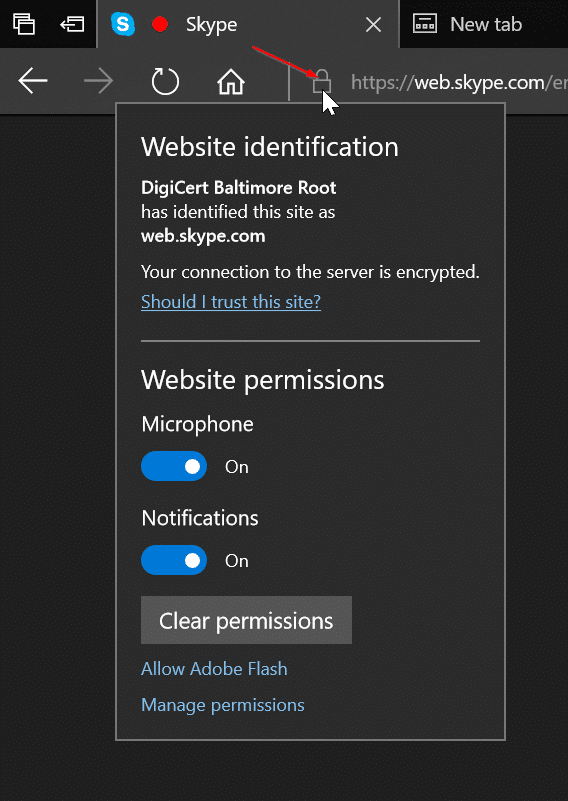
Task: Open the tabs you've set aside icon
Action: pos(24,24)
